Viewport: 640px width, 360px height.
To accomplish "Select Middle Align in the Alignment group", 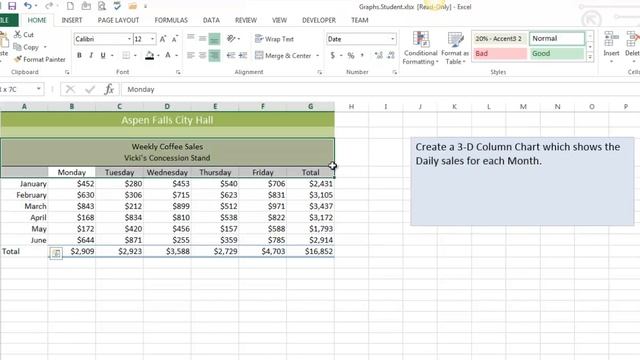I will click(202, 38).
